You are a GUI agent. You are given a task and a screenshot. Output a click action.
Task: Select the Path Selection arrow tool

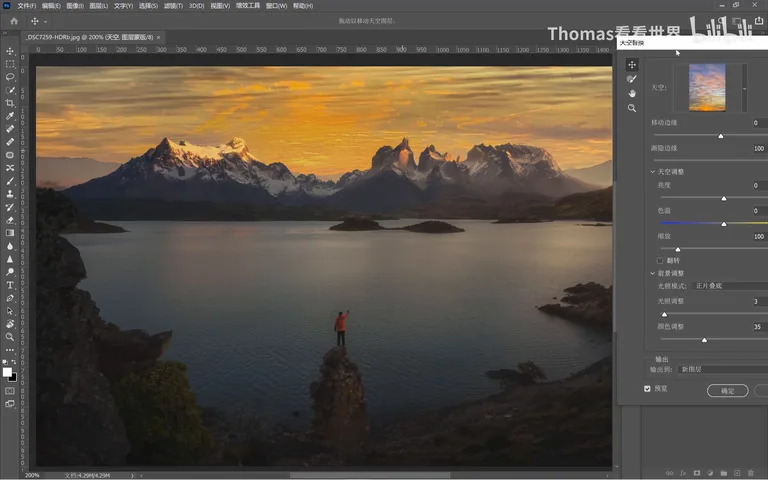(x=10, y=311)
